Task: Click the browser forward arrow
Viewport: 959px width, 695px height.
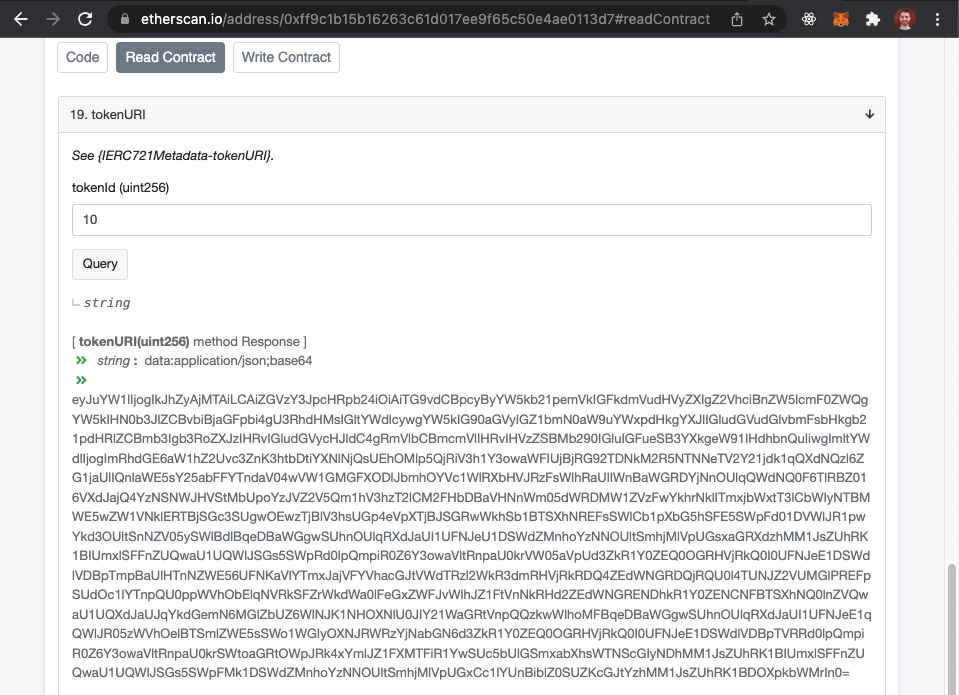Action: 53,19
